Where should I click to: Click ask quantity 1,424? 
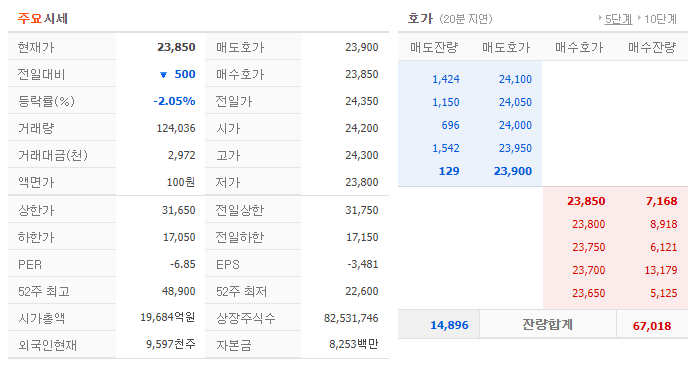coord(446,79)
